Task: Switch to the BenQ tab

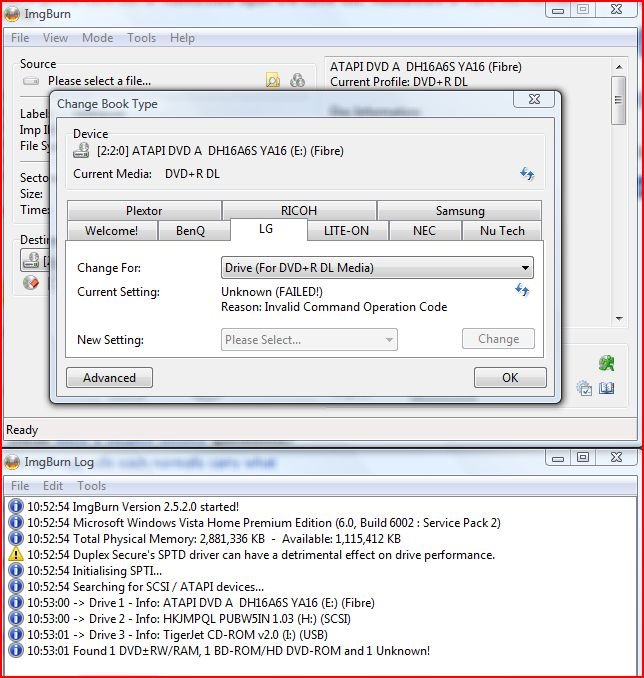Action: [x=194, y=230]
